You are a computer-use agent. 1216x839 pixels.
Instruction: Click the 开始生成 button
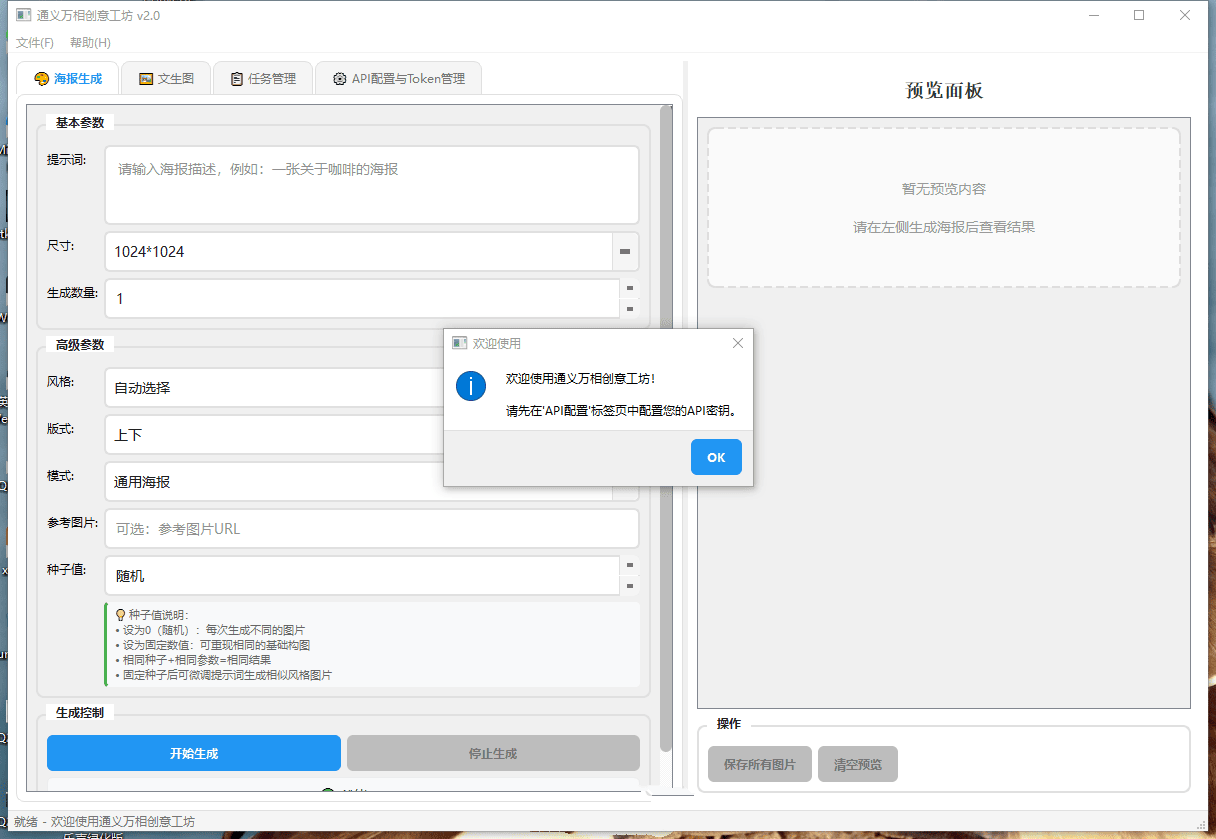[194, 753]
